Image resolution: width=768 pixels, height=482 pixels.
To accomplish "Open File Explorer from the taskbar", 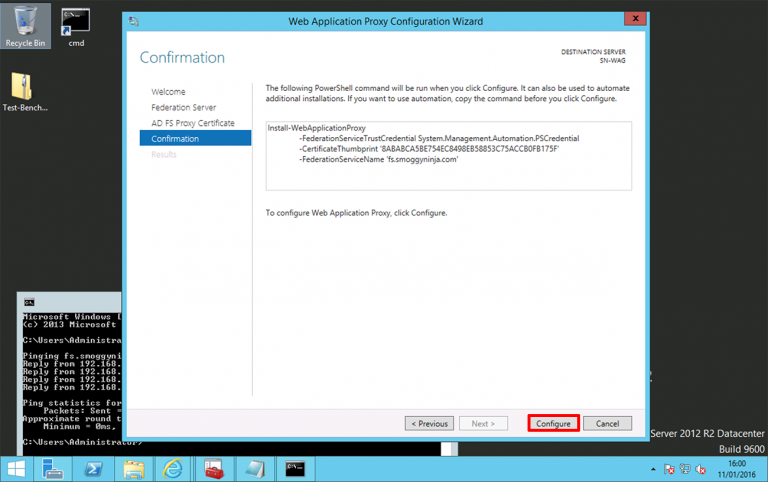I will tap(134, 469).
